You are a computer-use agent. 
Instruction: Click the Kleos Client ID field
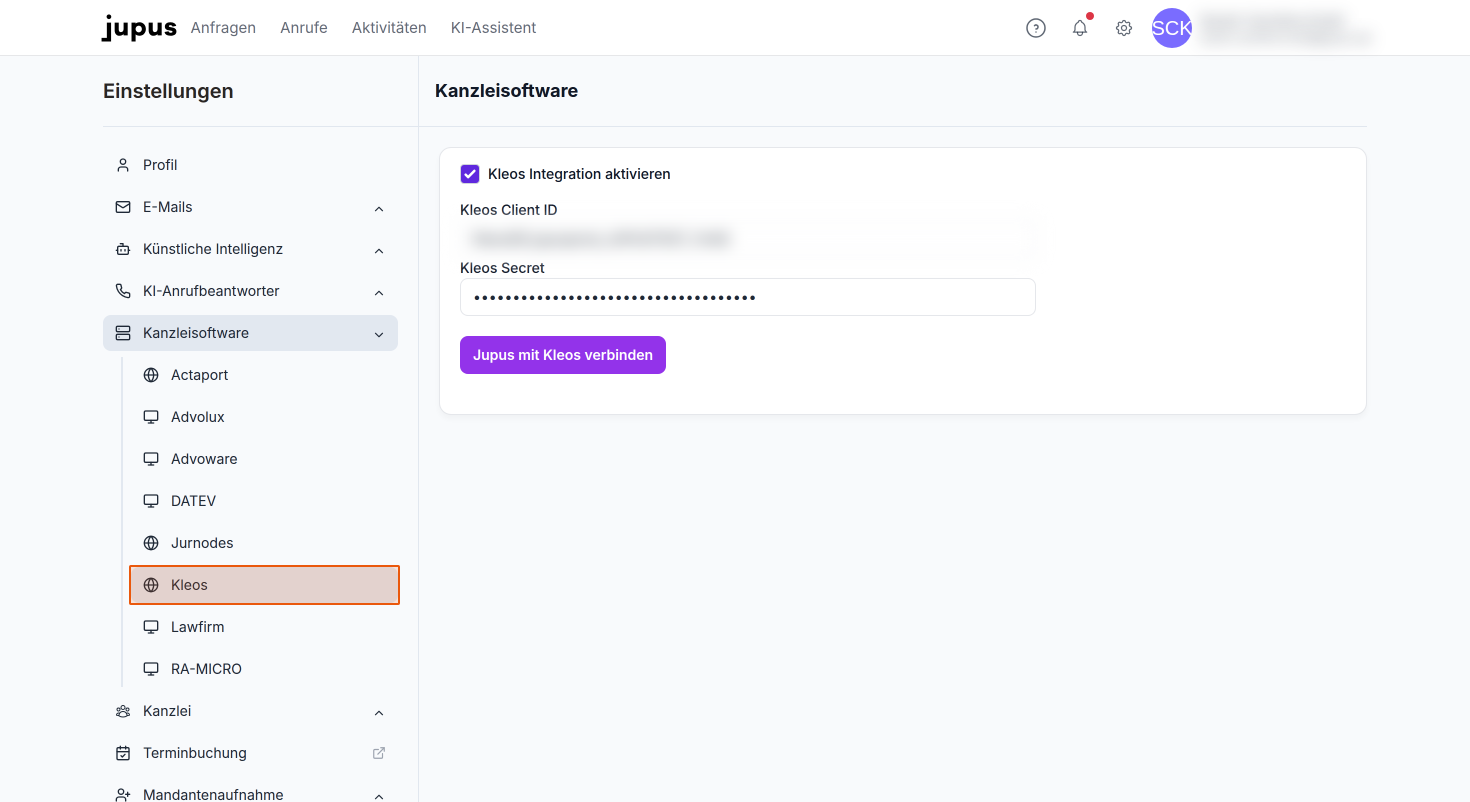(748, 239)
